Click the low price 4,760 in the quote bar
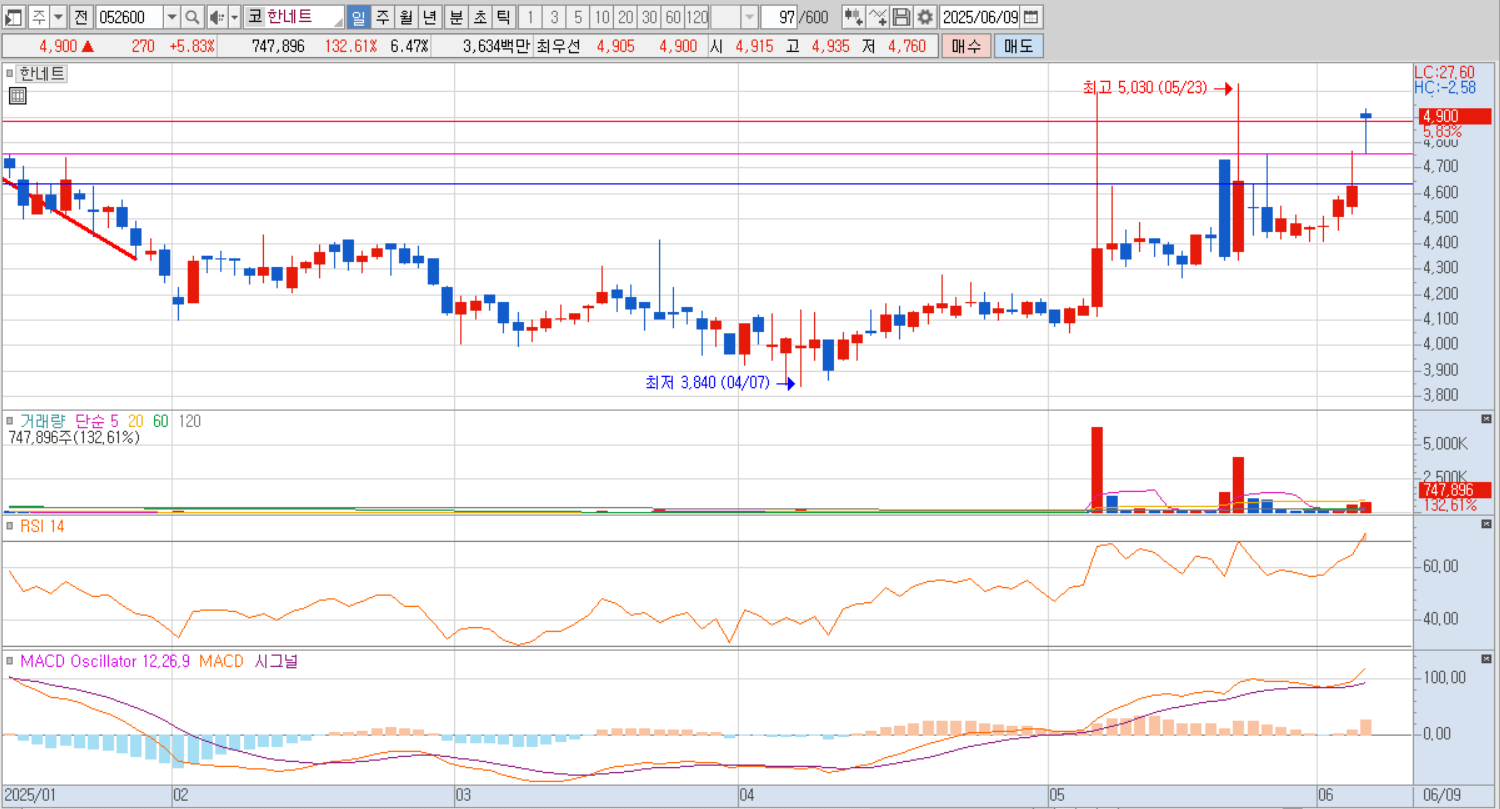Image resolution: width=1500 pixels, height=809 pixels. [x=905, y=46]
